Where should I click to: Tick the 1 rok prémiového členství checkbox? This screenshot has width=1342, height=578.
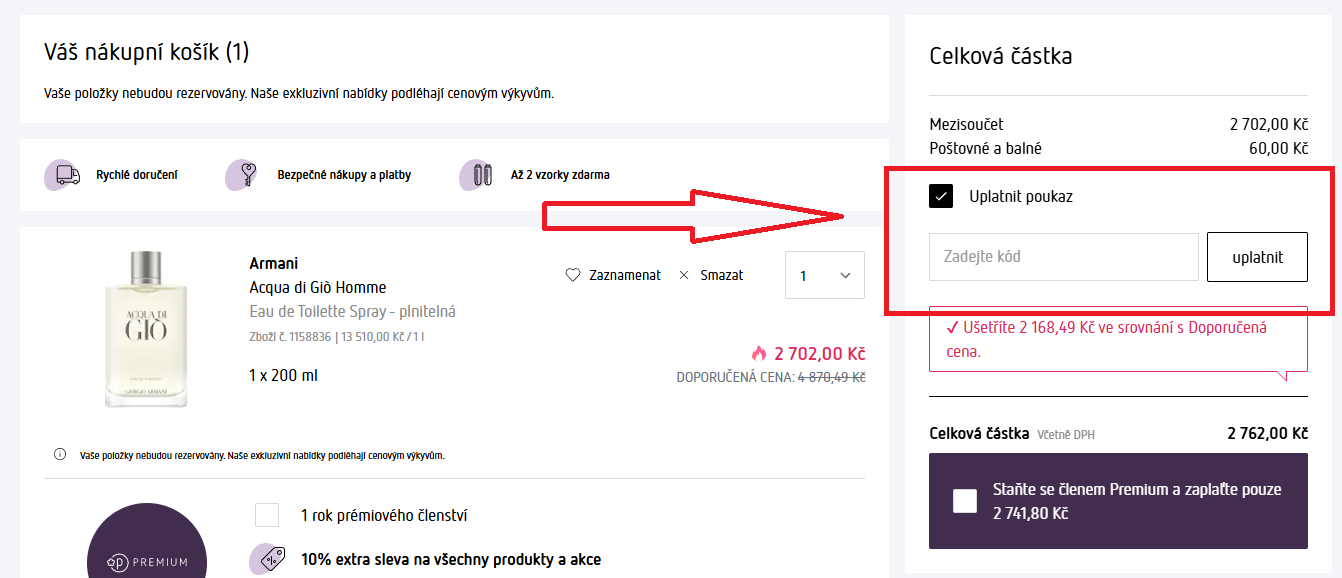[267, 515]
